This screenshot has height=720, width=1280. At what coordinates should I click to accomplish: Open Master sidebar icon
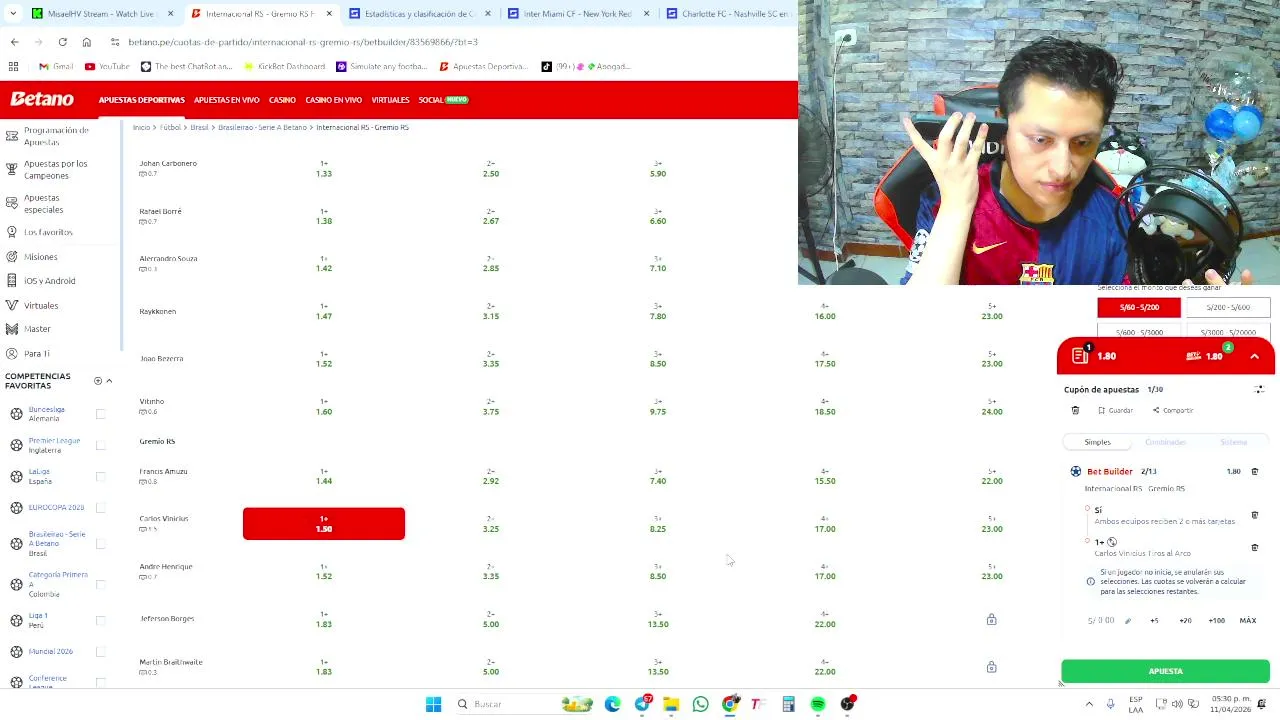tap(13, 329)
